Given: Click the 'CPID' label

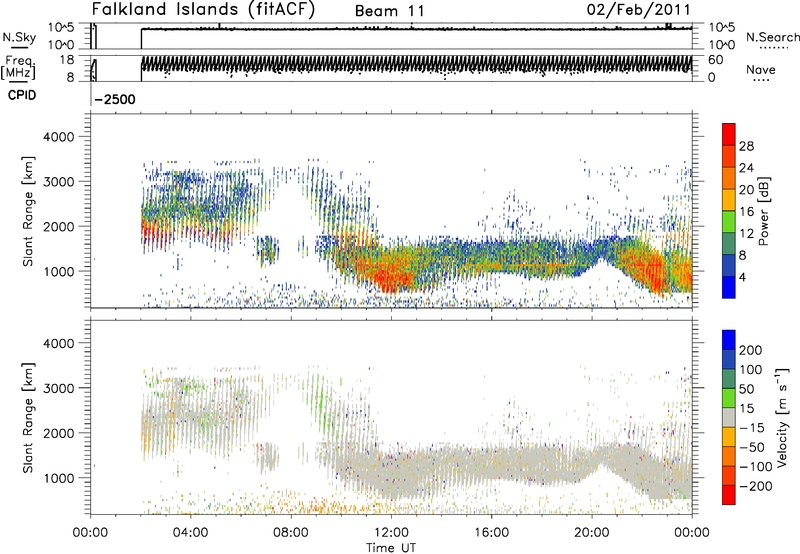Looking at the screenshot, I should click(x=22, y=95).
